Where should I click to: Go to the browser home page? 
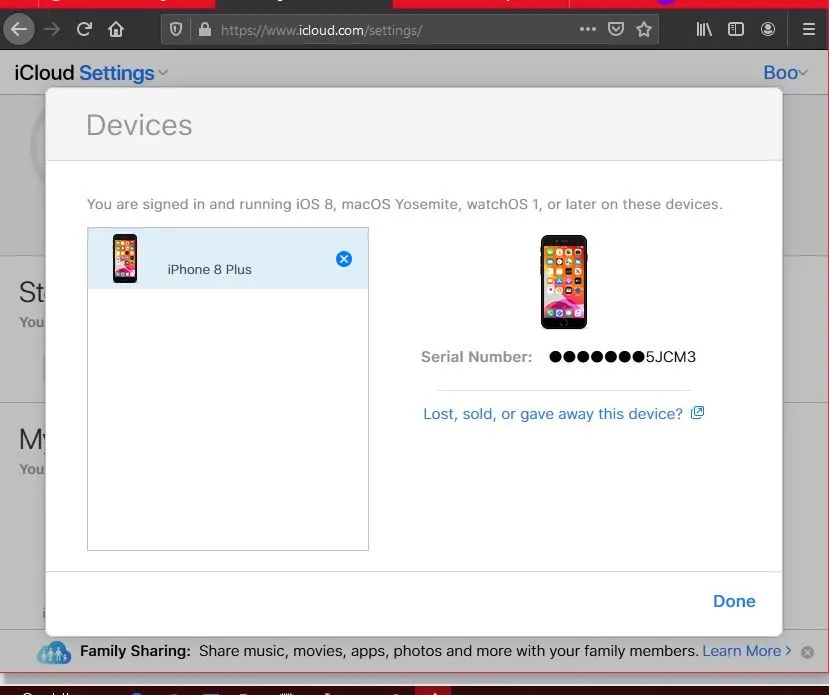point(116,29)
